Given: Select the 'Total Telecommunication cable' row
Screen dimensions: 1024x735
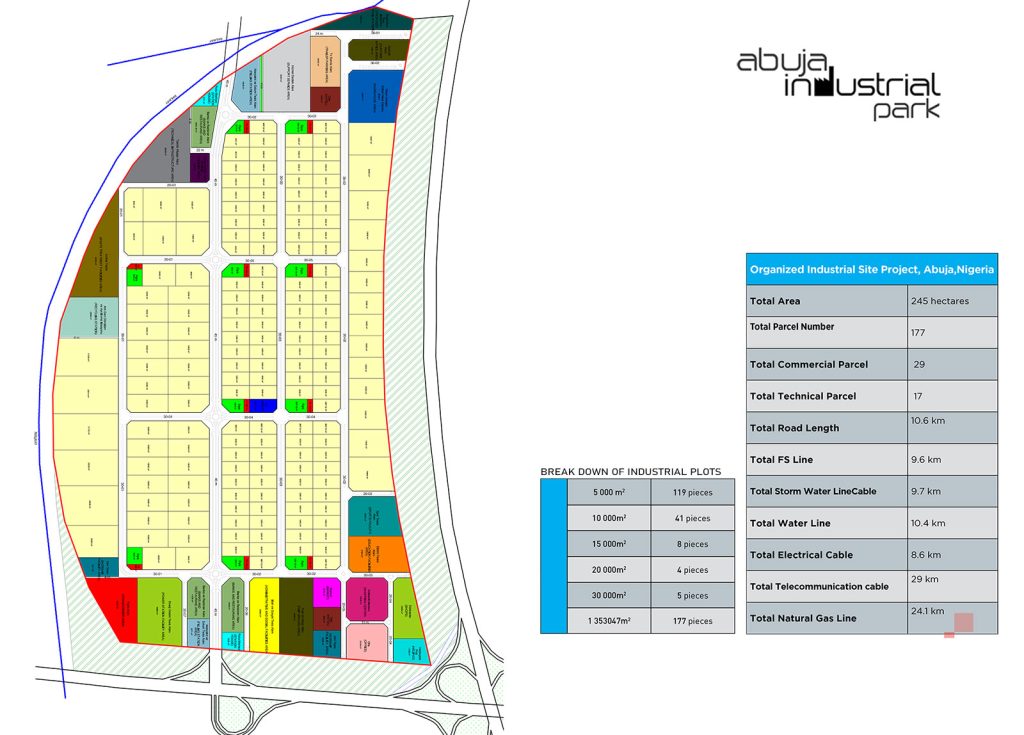Looking at the screenshot, I should pyautogui.click(x=819, y=586).
